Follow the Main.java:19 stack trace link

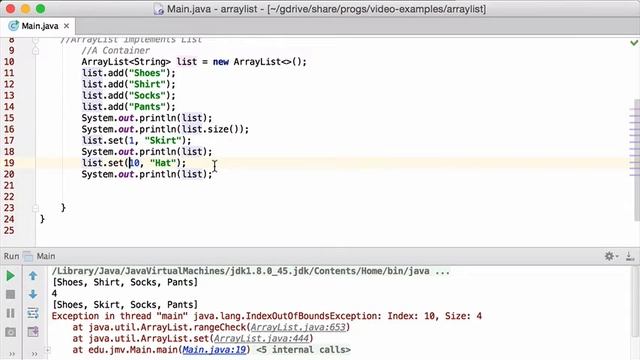[214, 350]
